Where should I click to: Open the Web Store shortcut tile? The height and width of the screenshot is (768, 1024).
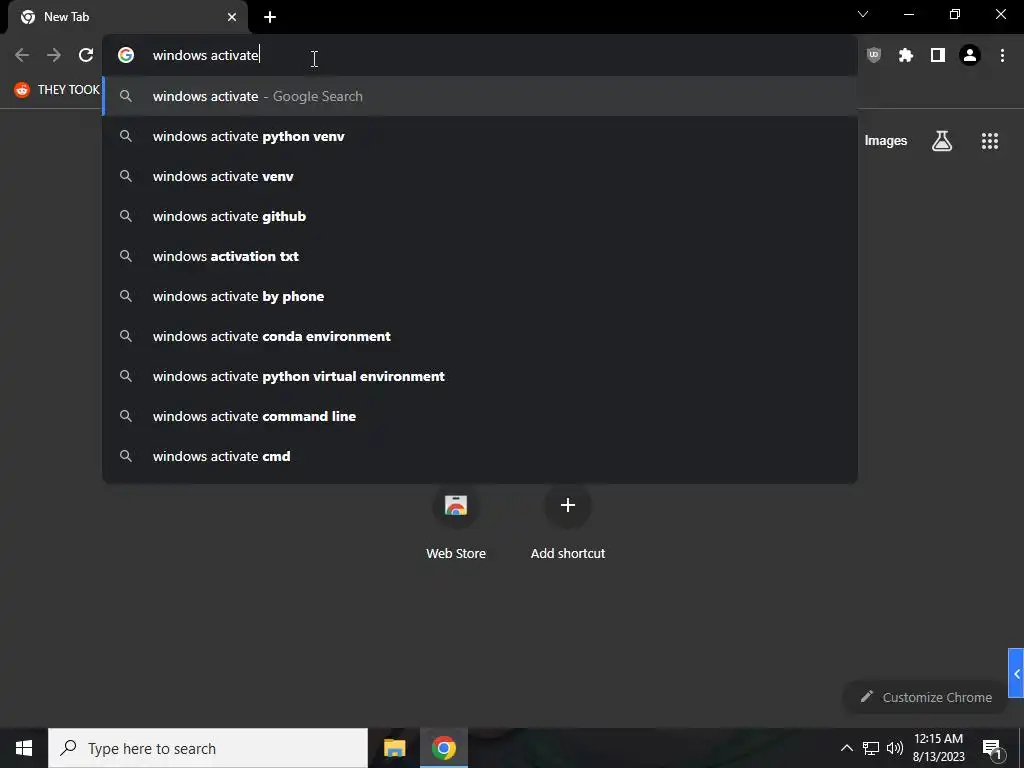456,524
